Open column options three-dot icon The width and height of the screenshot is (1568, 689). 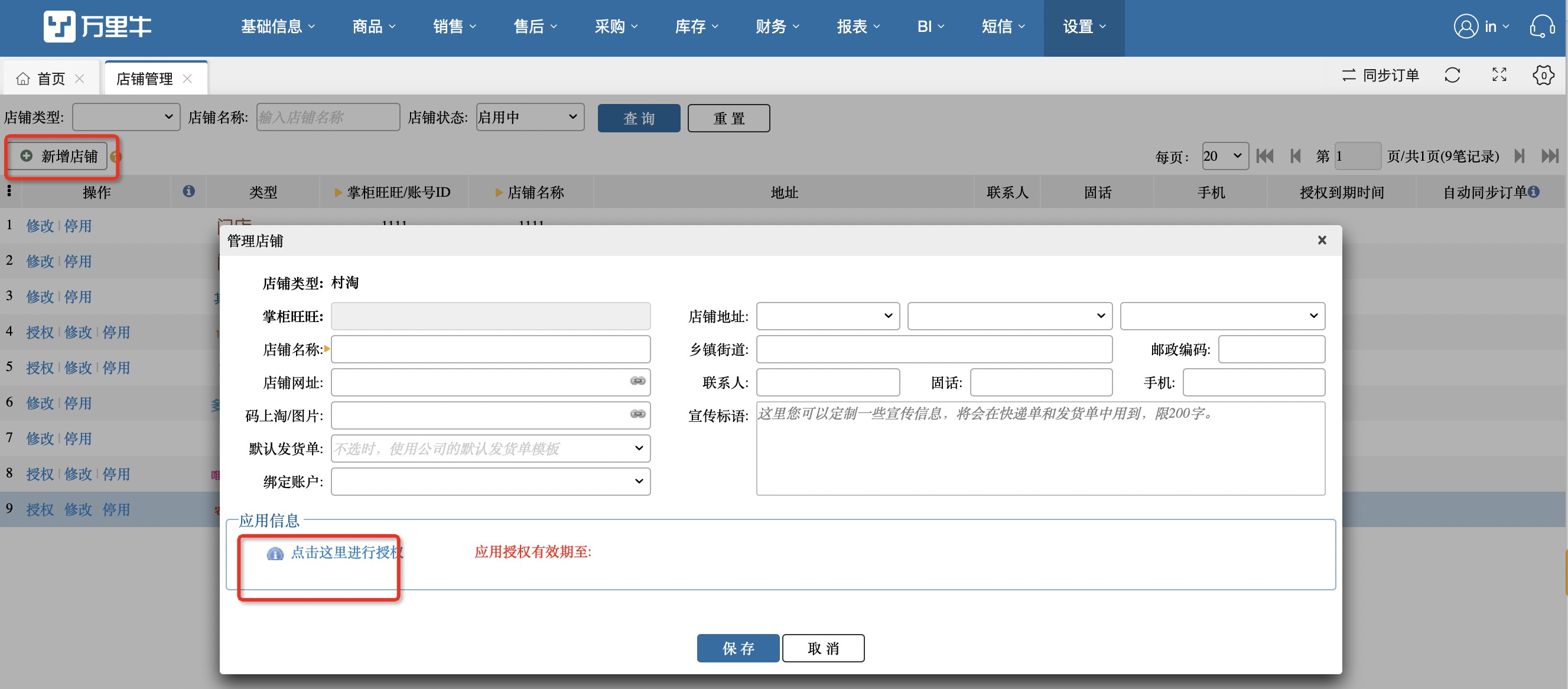tap(9, 191)
